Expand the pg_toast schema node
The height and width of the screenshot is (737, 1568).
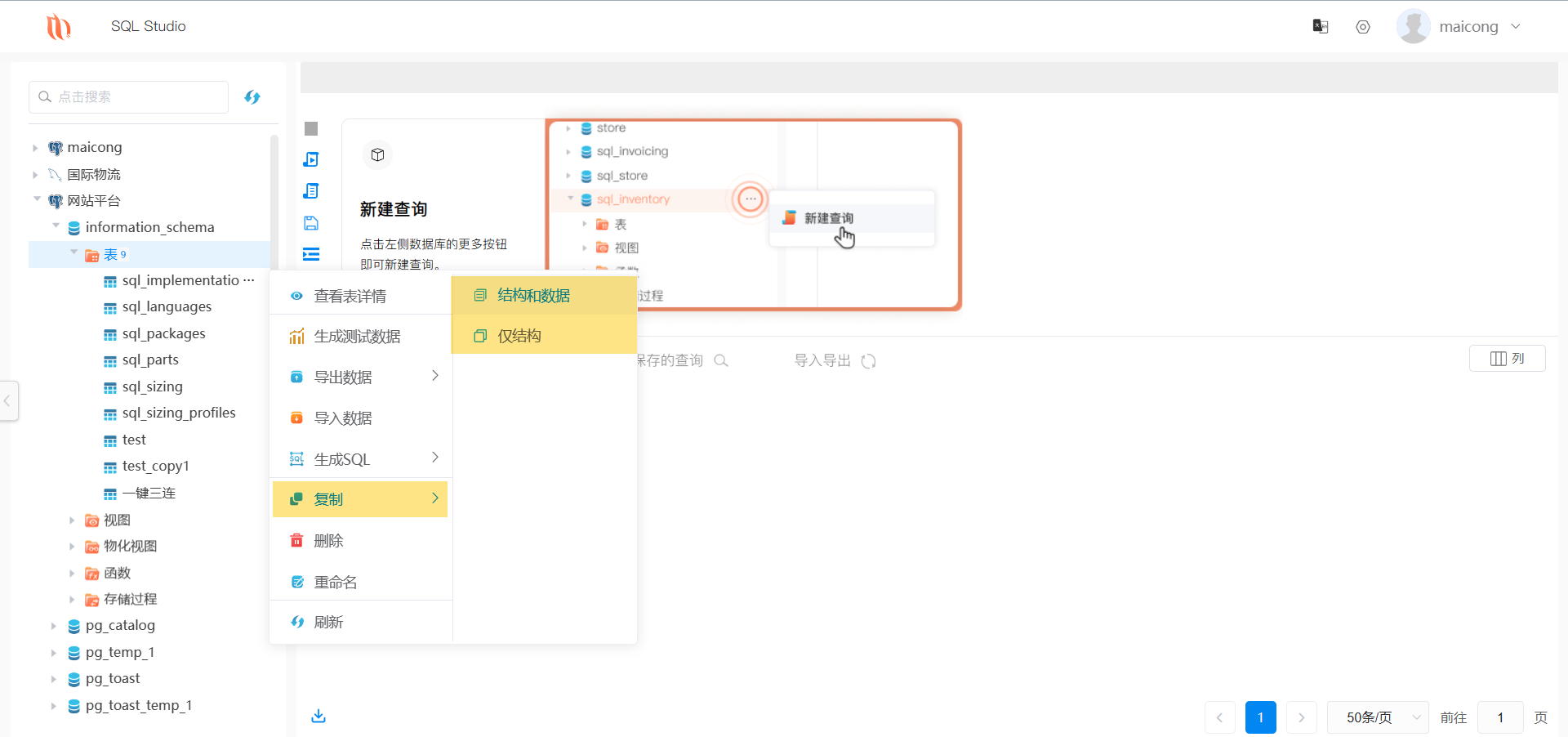[54, 679]
